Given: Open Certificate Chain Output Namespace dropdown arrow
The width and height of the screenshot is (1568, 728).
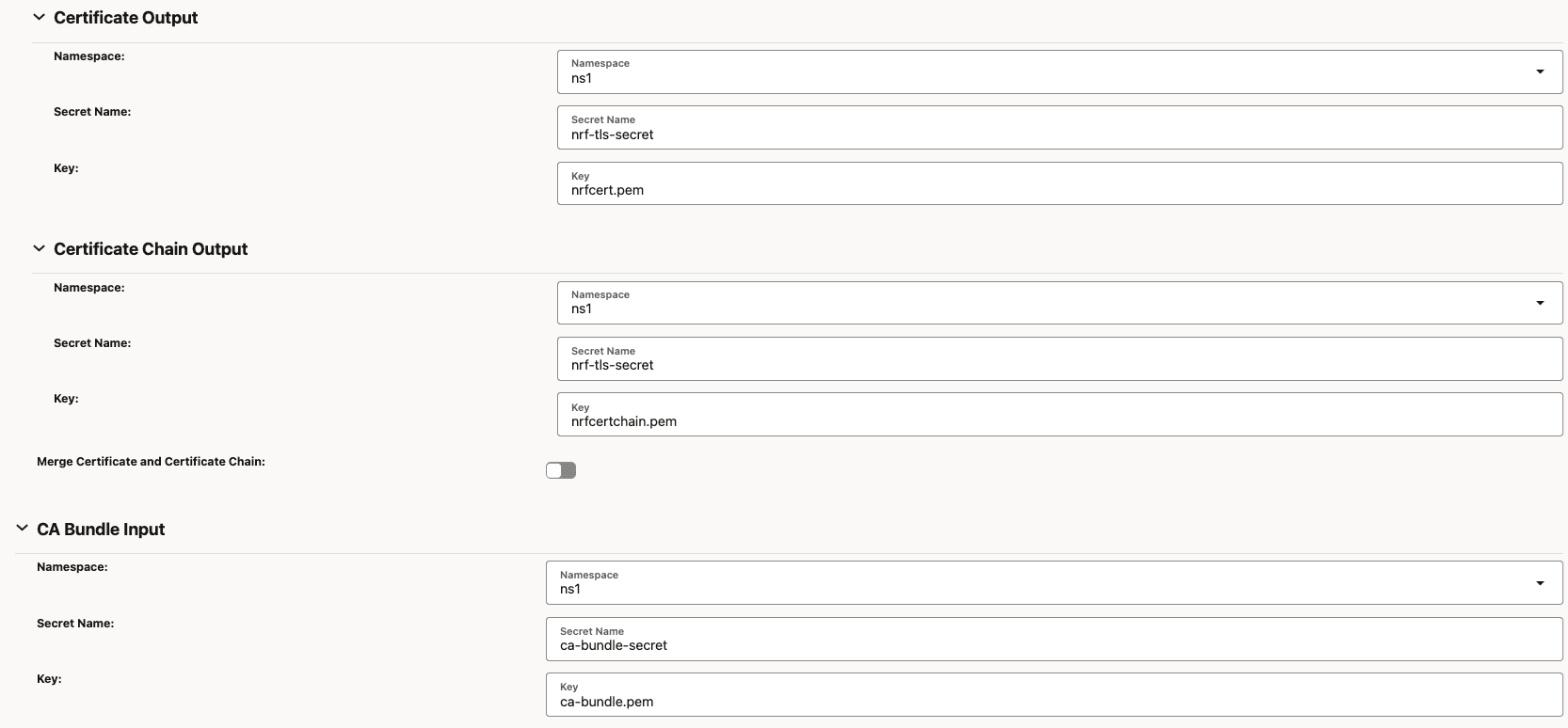Looking at the screenshot, I should point(1540,303).
